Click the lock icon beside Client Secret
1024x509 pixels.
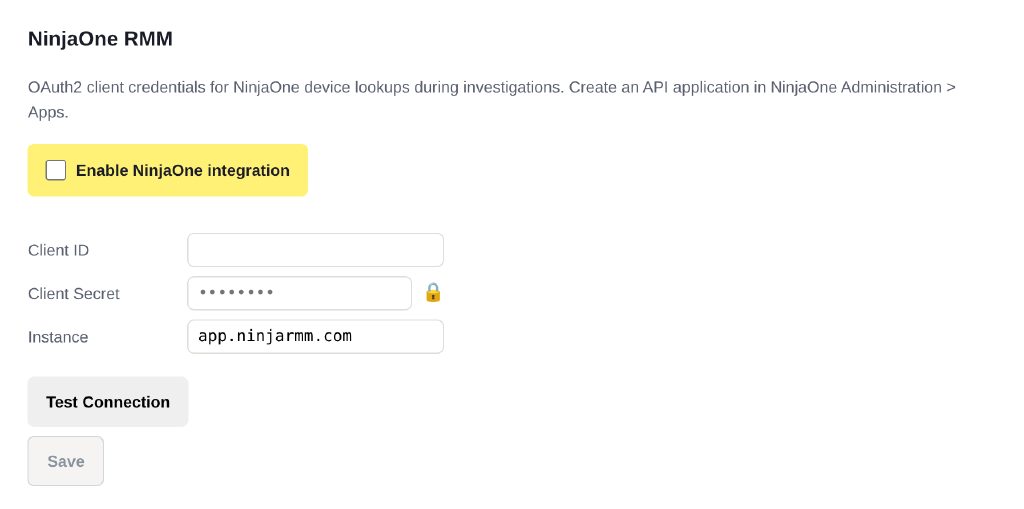[x=433, y=292]
